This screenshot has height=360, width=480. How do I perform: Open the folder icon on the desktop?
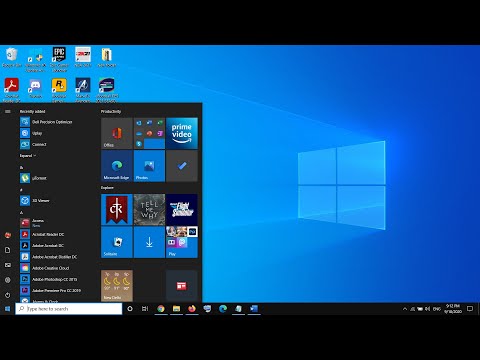pos(107,57)
